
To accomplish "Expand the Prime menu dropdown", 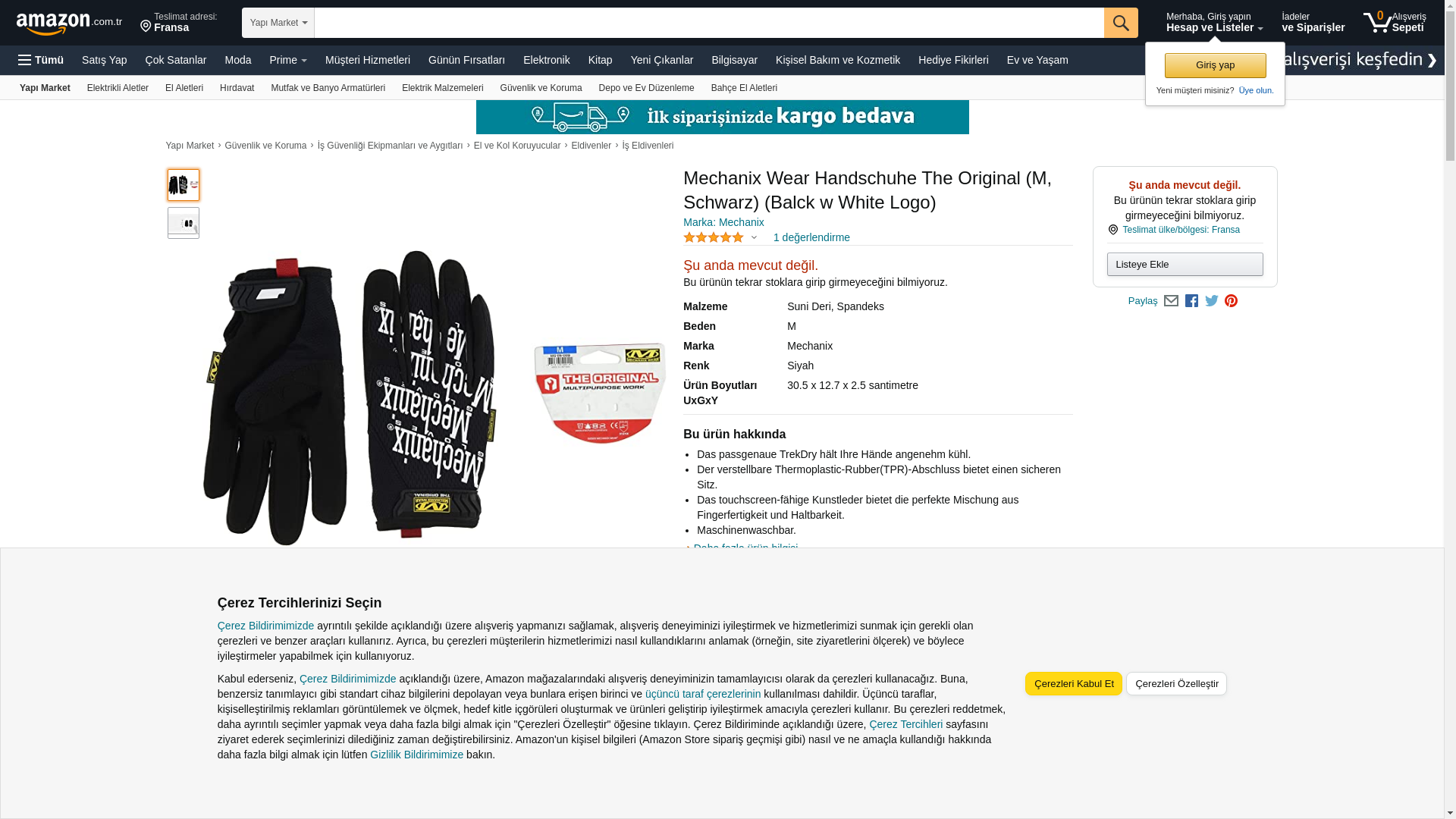I will pos(288,60).
